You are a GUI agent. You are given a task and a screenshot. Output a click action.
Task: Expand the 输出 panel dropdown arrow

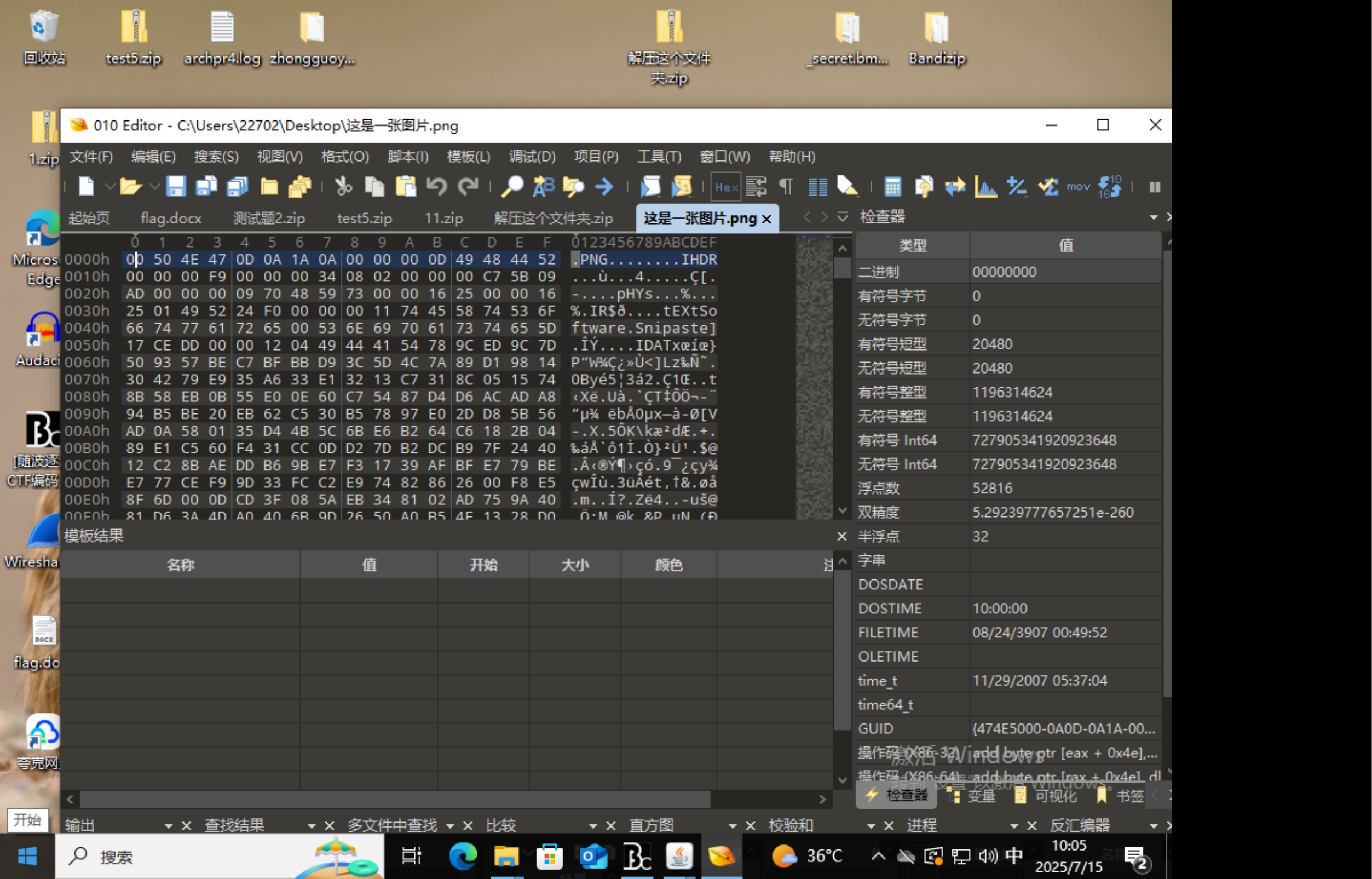[x=168, y=826]
